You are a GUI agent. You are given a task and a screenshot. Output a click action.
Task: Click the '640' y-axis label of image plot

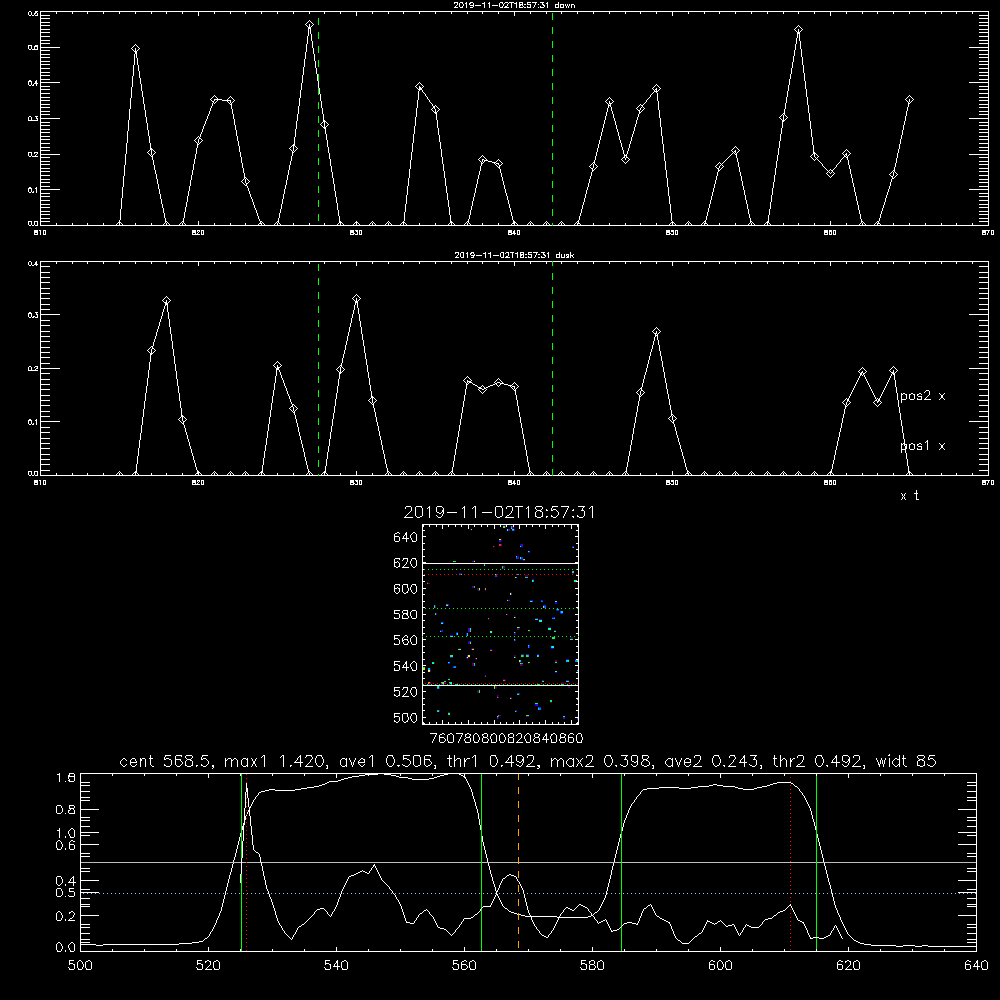pos(406,538)
